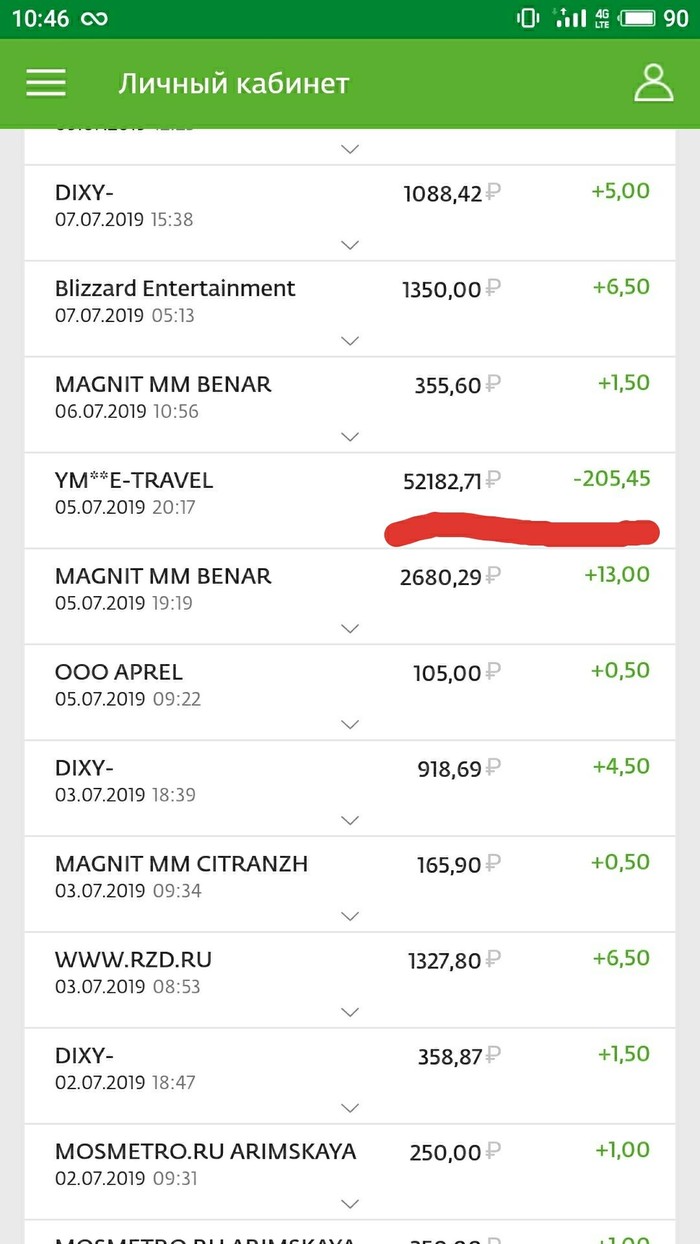Image resolution: width=700 pixels, height=1244 pixels.
Task: Tap the vibrate mode status icon
Action: 527,18
